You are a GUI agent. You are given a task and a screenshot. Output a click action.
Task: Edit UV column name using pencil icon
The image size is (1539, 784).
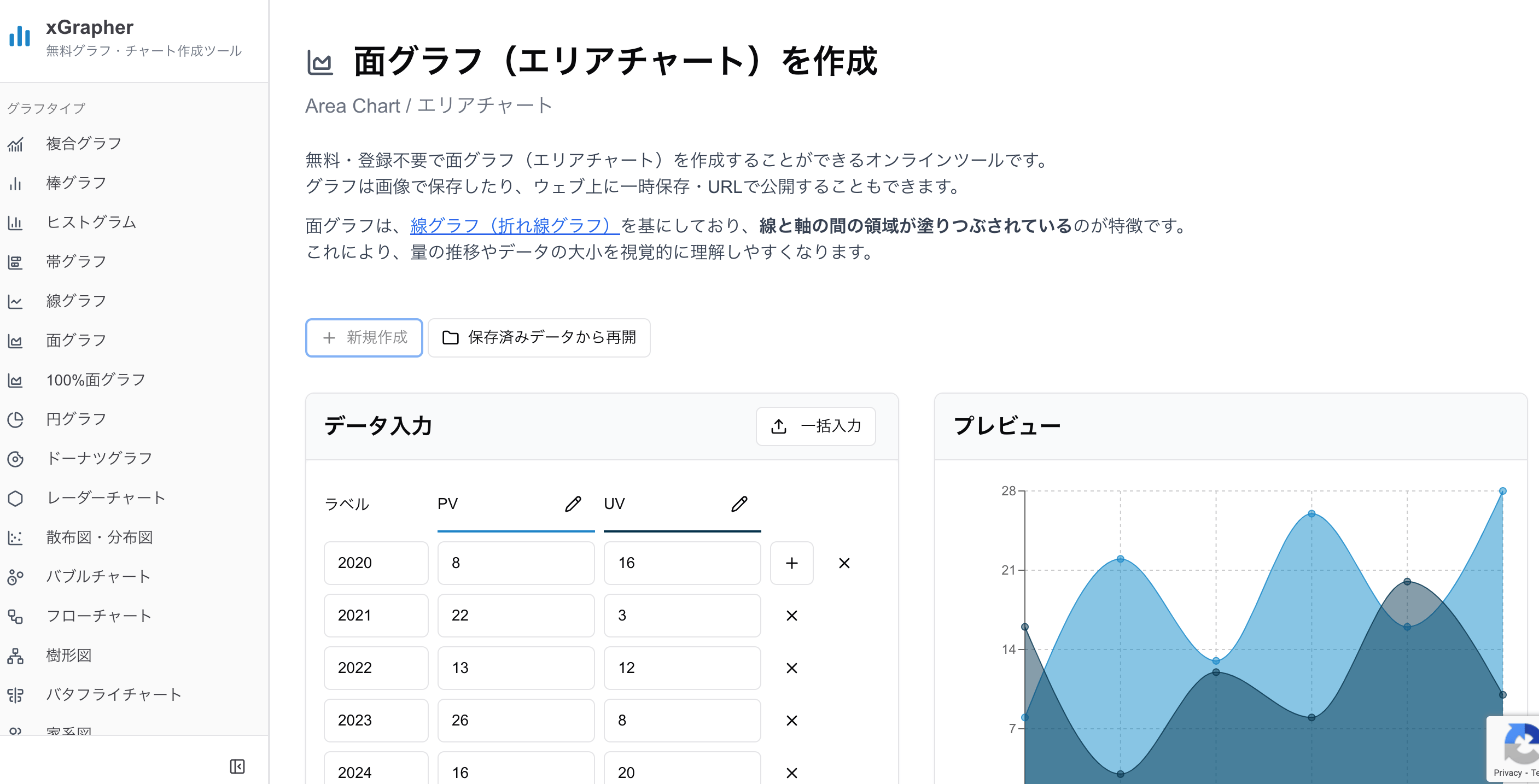click(x=739, y=505)
